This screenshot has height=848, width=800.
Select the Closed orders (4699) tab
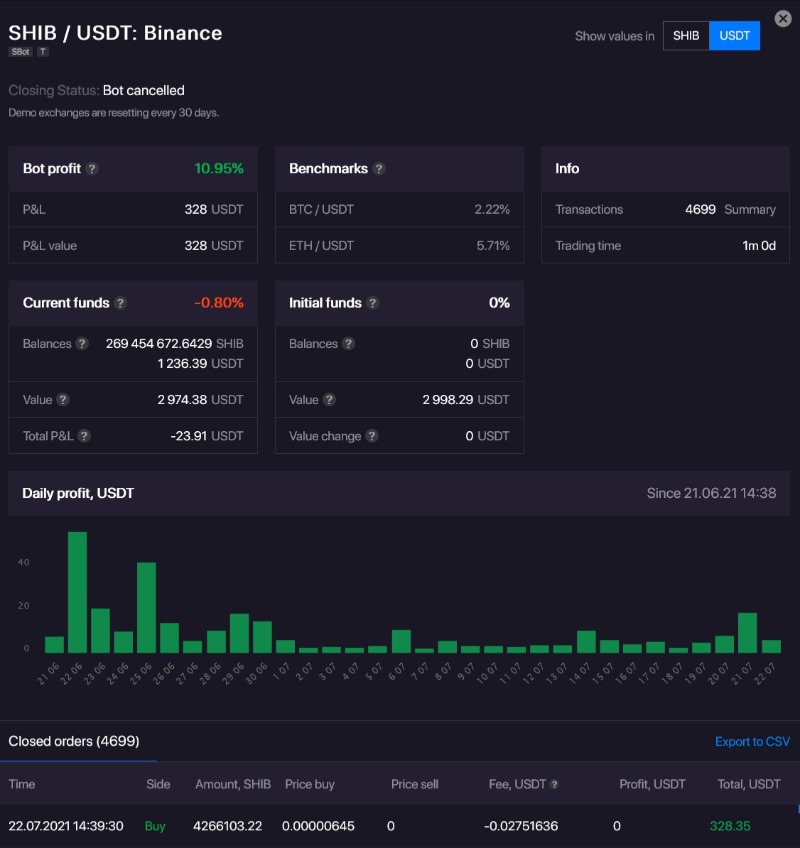click(74, 741)
